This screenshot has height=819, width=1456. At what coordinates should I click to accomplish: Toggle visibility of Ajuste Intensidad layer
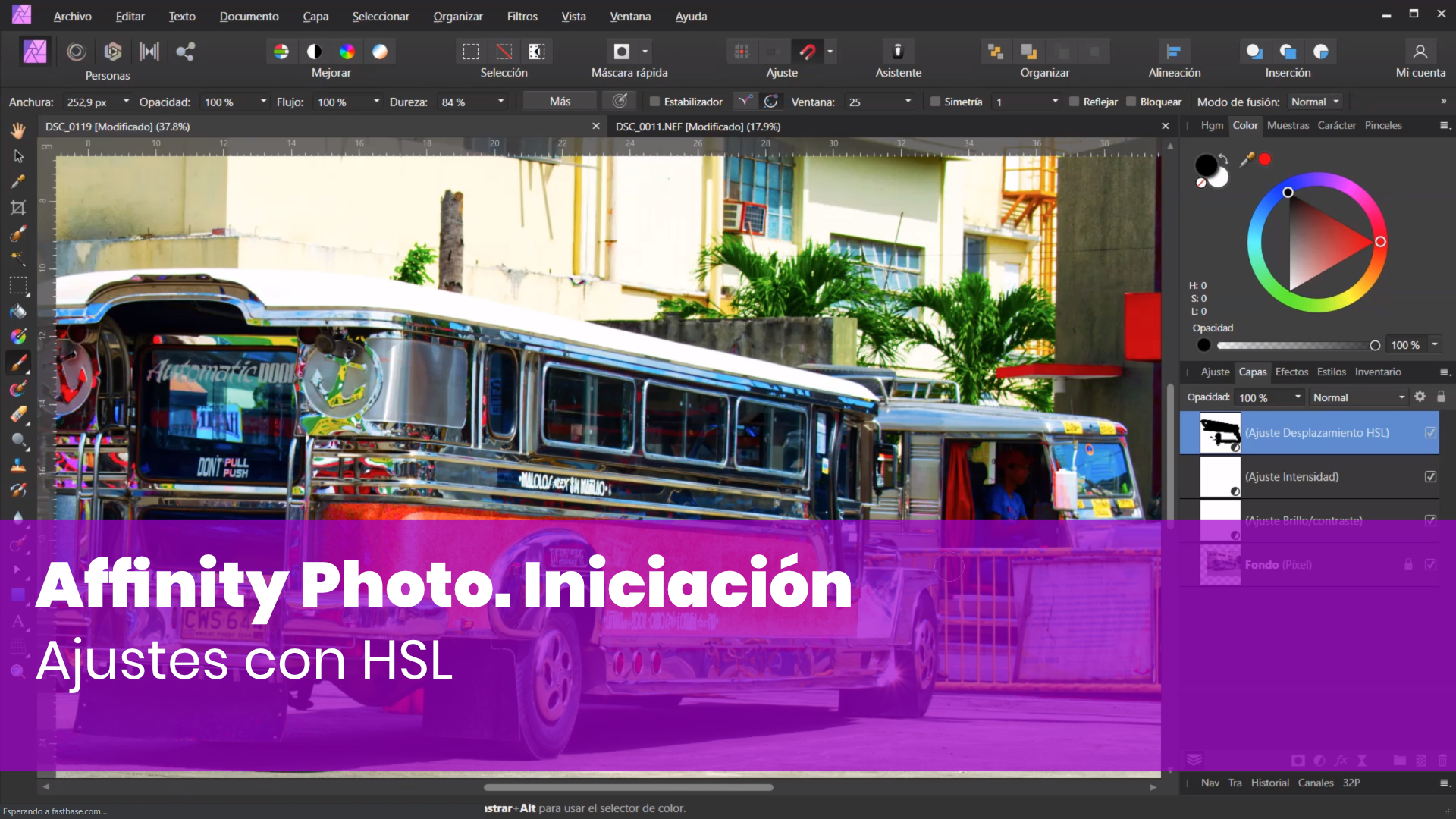pyautogui.click(x=1430, y=477)
